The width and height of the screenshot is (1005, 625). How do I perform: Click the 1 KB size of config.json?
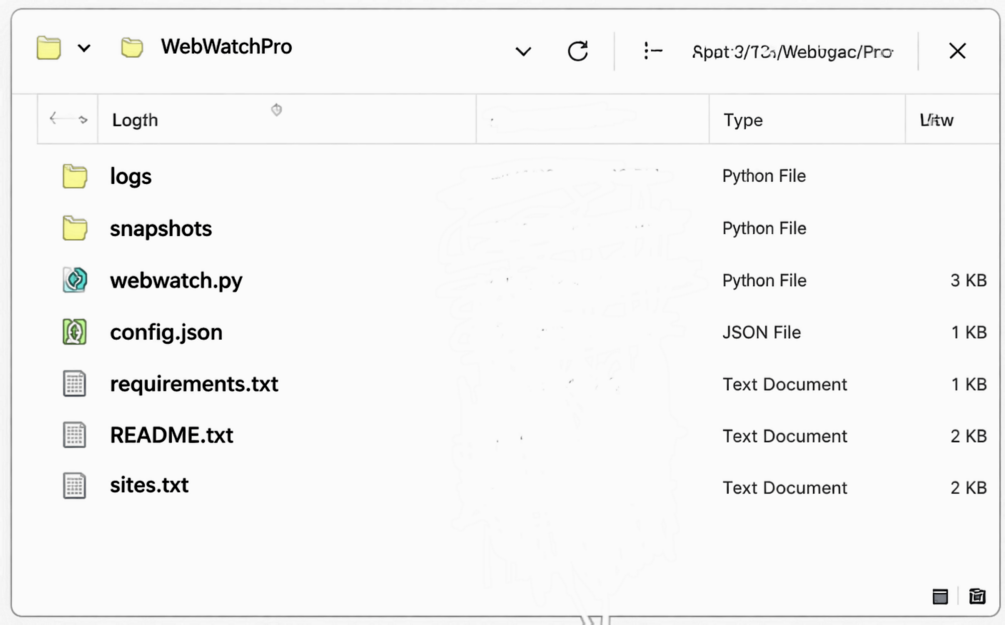[968, 333]
